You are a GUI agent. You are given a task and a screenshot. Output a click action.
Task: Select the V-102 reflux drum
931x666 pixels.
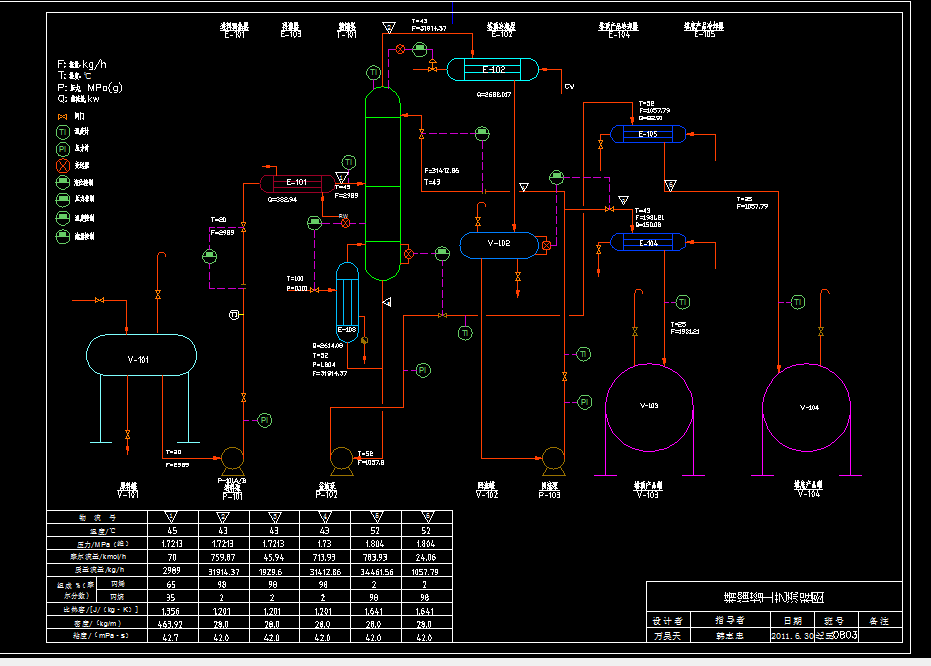499,244
